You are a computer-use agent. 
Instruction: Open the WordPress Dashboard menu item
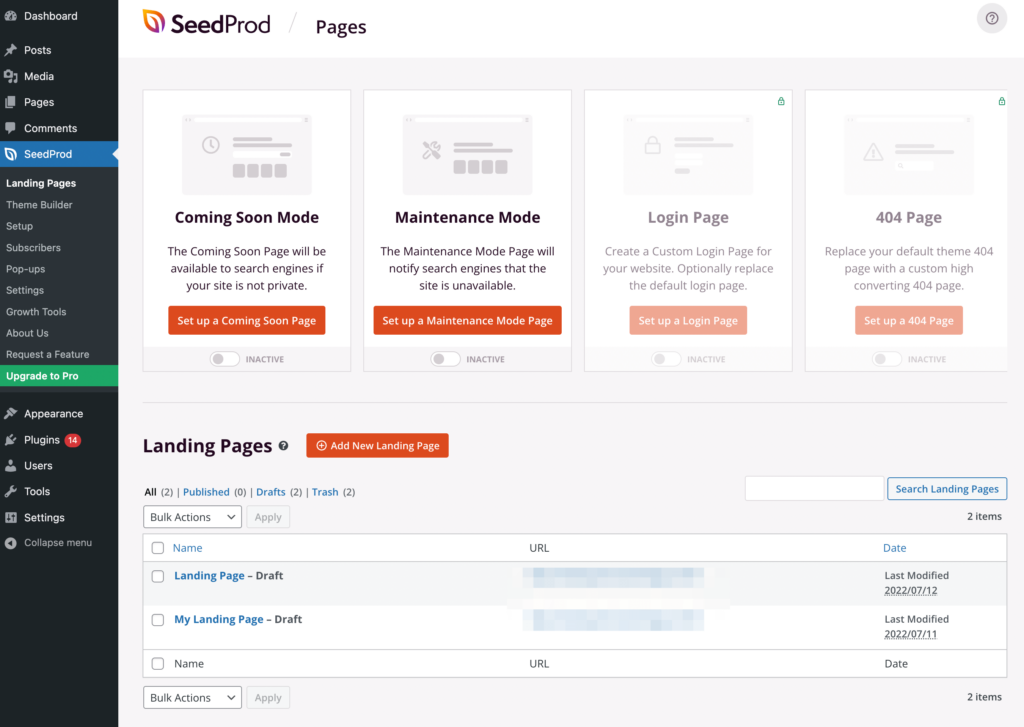[45, 15]
